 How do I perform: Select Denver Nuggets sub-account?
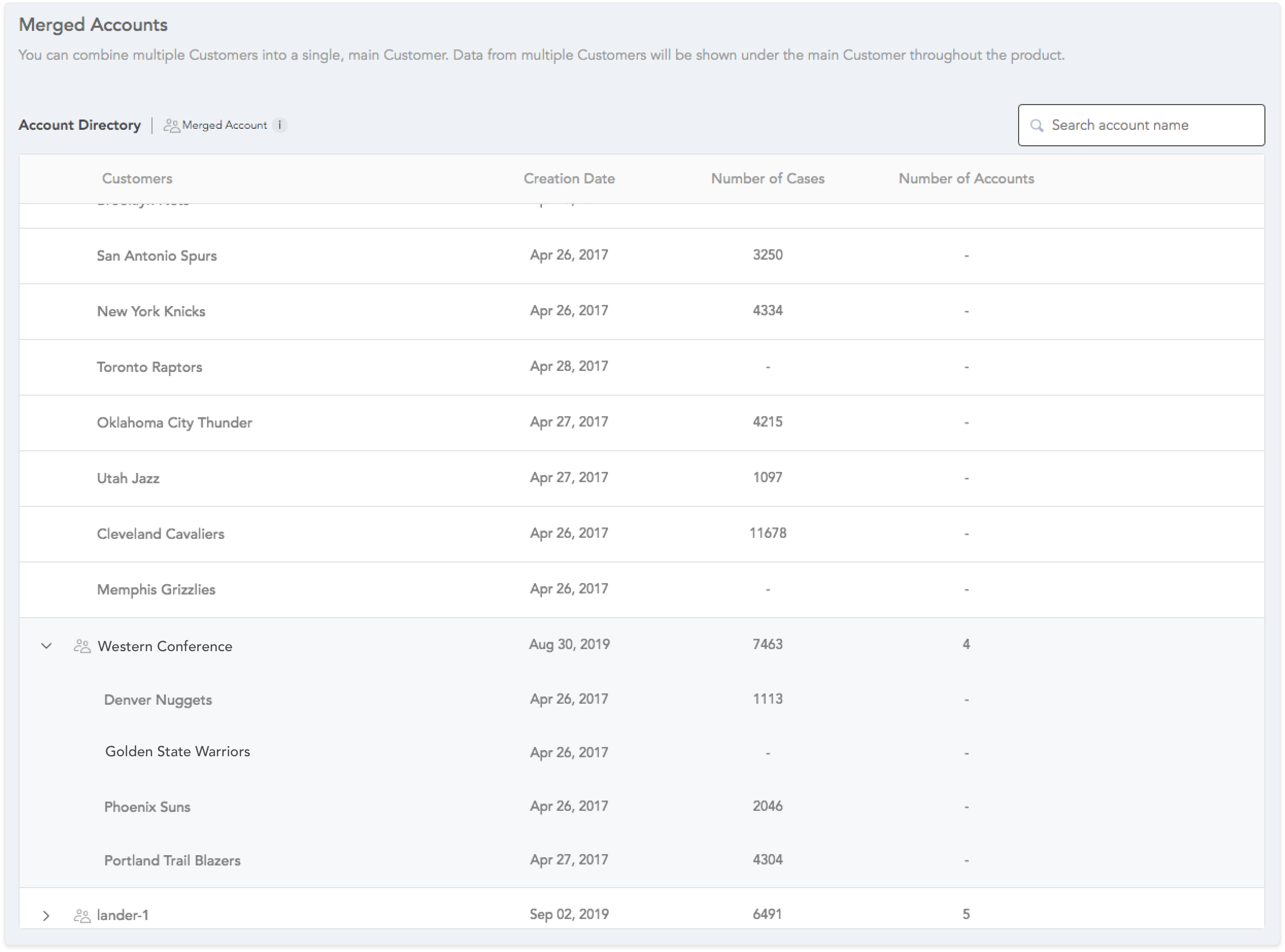click(x=158, y=700)
